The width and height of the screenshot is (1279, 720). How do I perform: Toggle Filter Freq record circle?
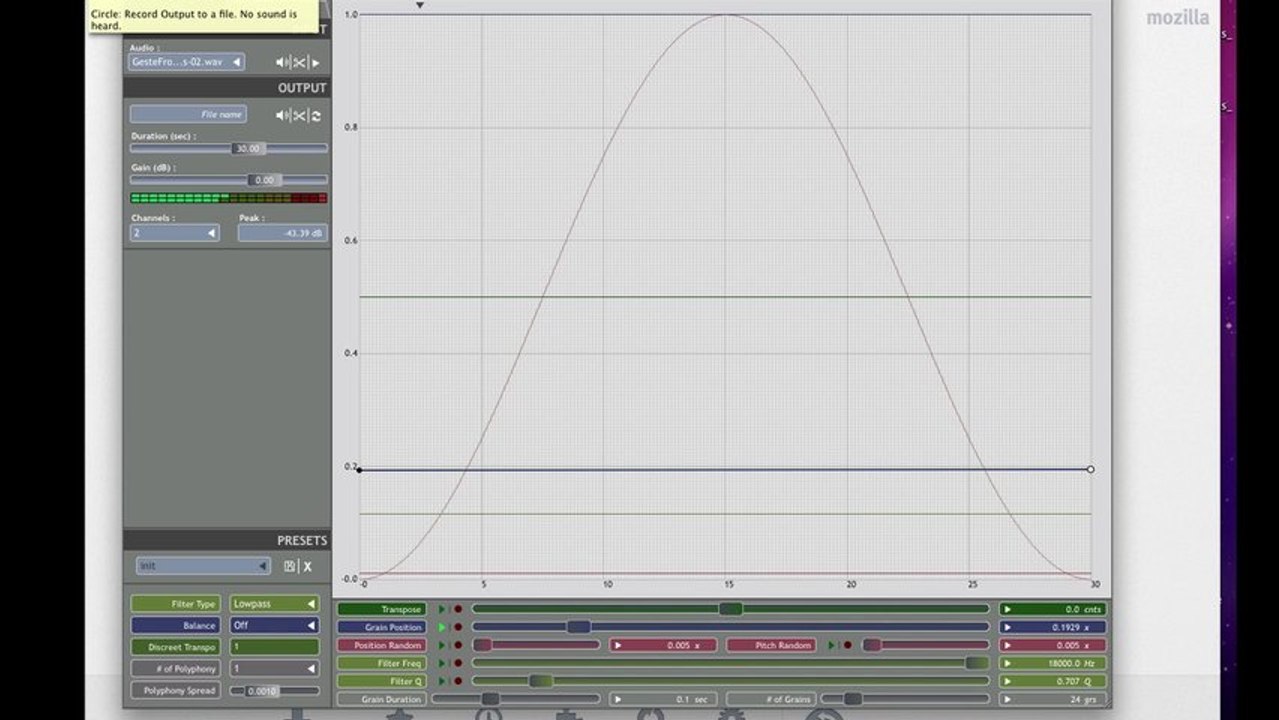coord(458,663)
